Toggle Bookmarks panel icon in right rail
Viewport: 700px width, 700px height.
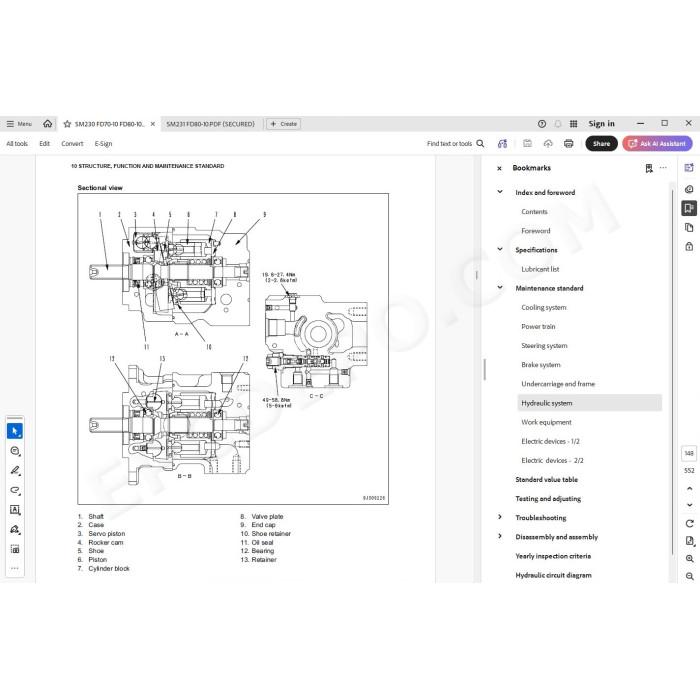pos(689,208)
